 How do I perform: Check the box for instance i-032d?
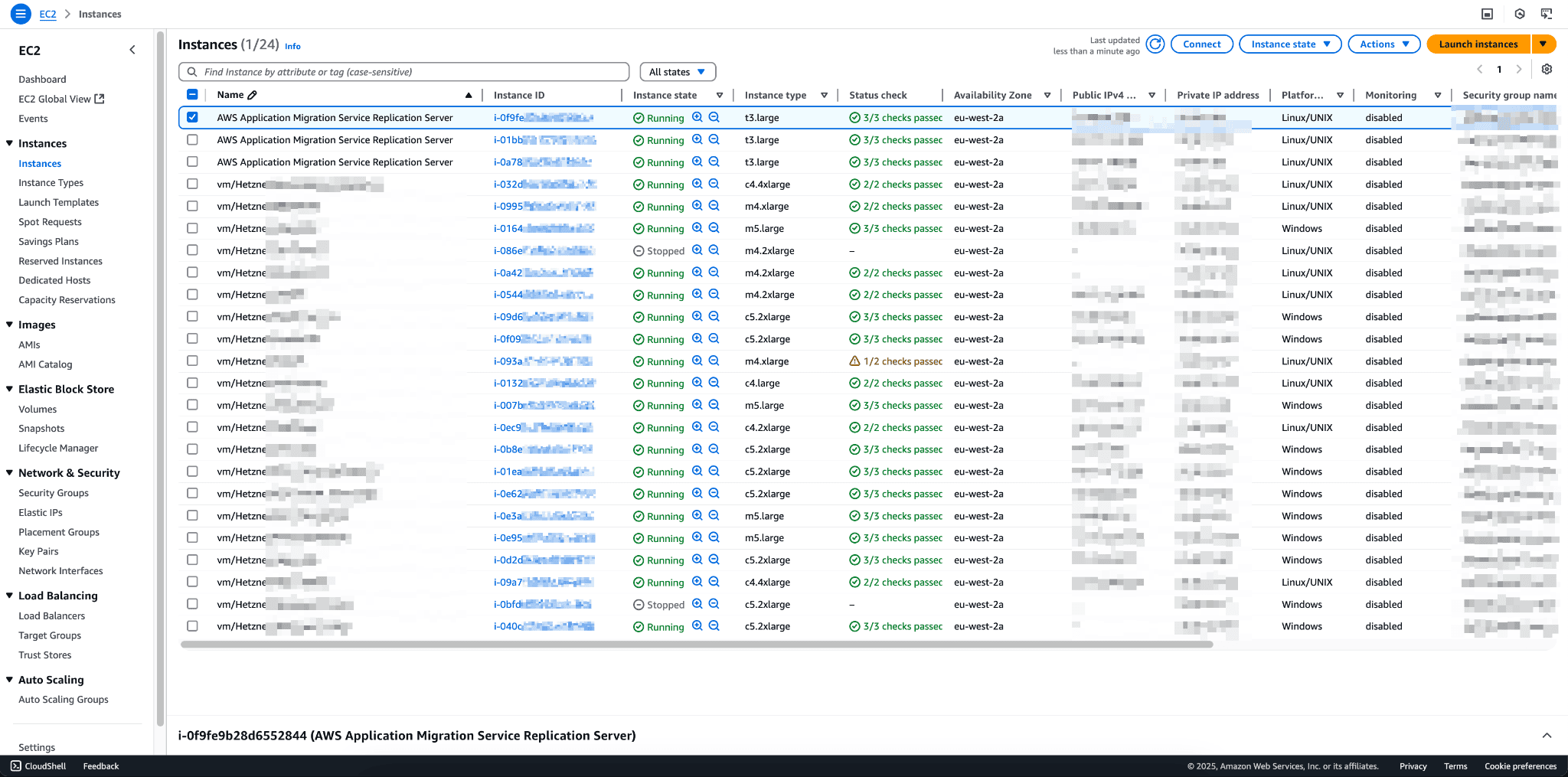pyautogui.click(x=192, y=184)
